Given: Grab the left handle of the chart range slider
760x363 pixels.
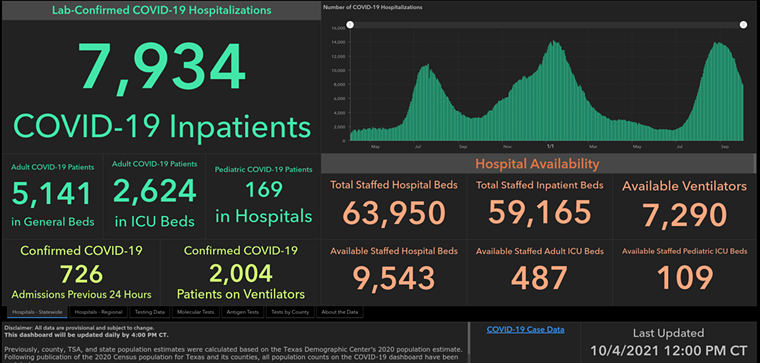Looking at the screenshot, I should [350, 25].
